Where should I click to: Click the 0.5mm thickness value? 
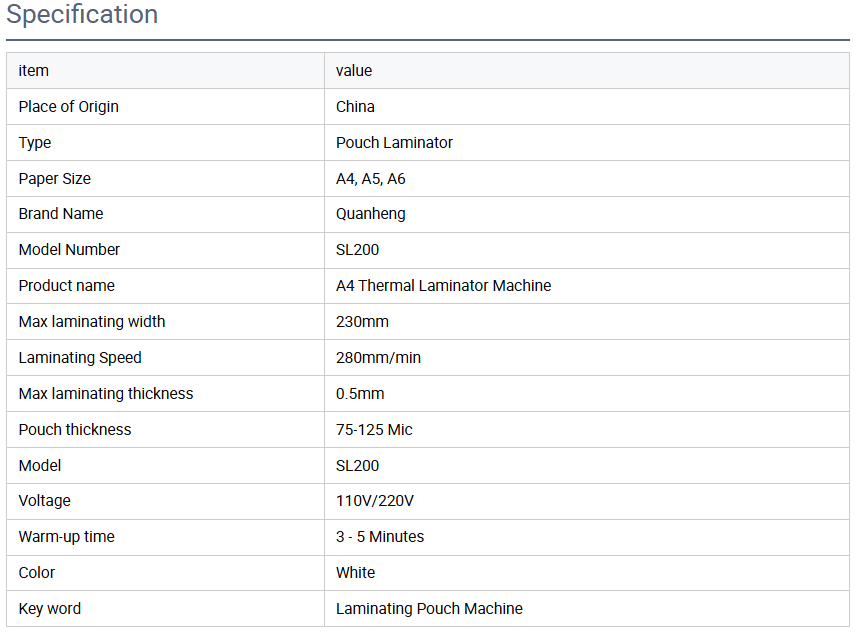(360, 394)
